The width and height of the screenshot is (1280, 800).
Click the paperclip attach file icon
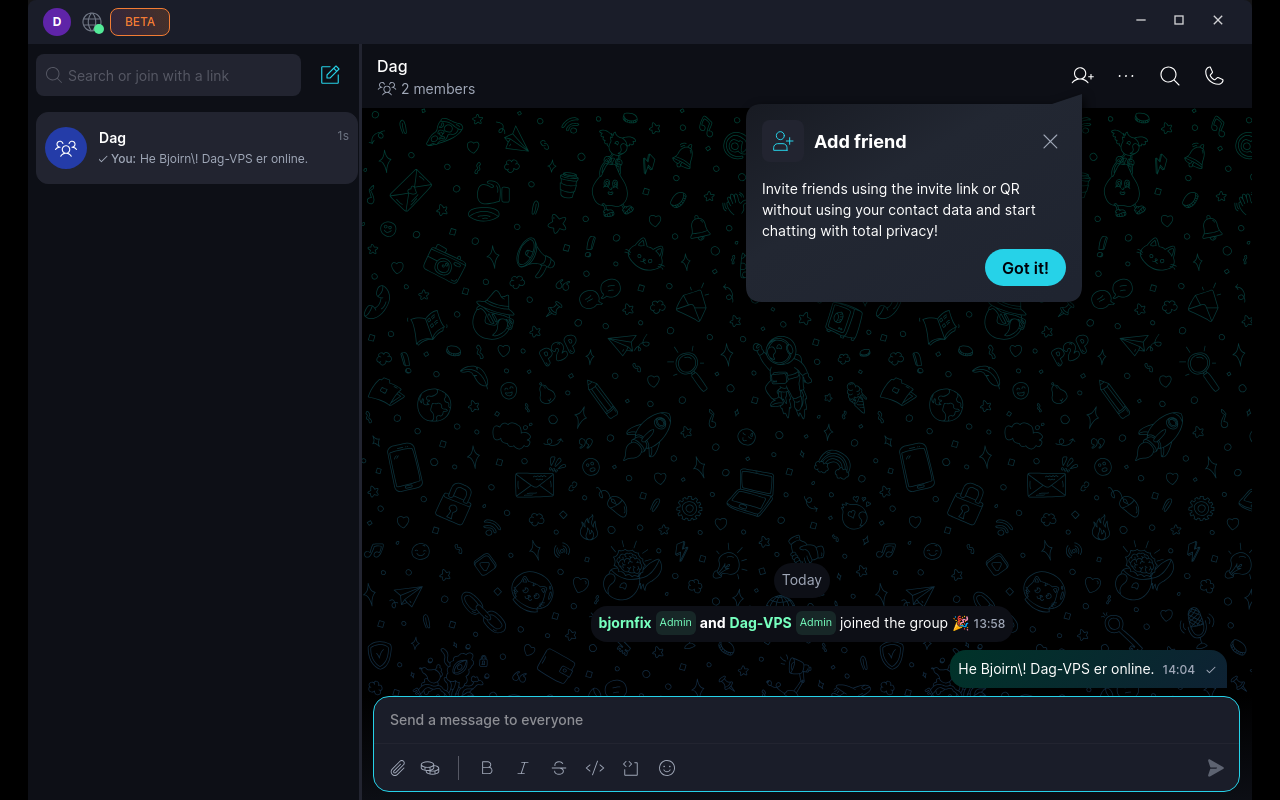(398, 768)
